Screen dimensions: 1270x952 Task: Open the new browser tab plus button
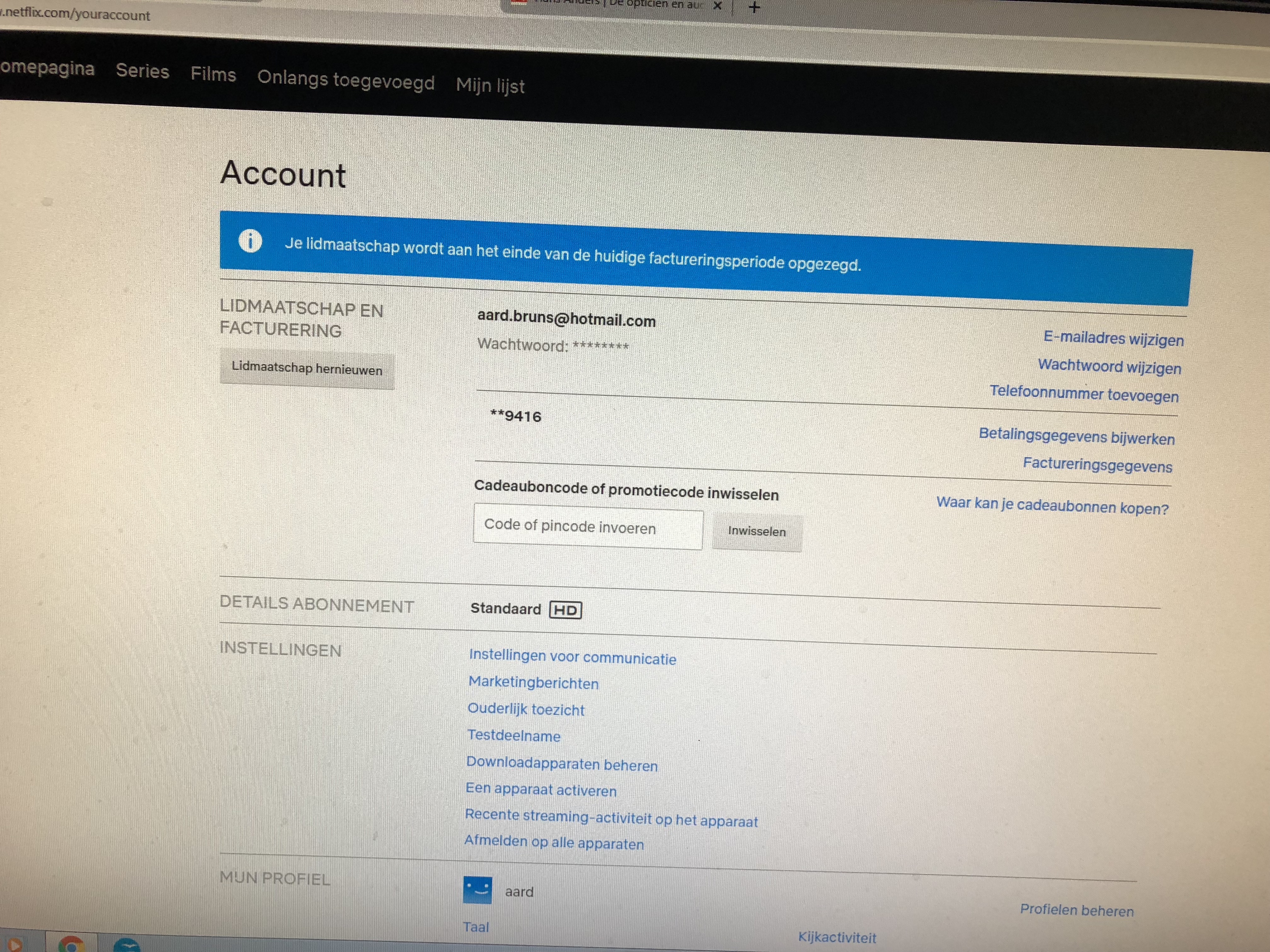(x=754, y=8)
